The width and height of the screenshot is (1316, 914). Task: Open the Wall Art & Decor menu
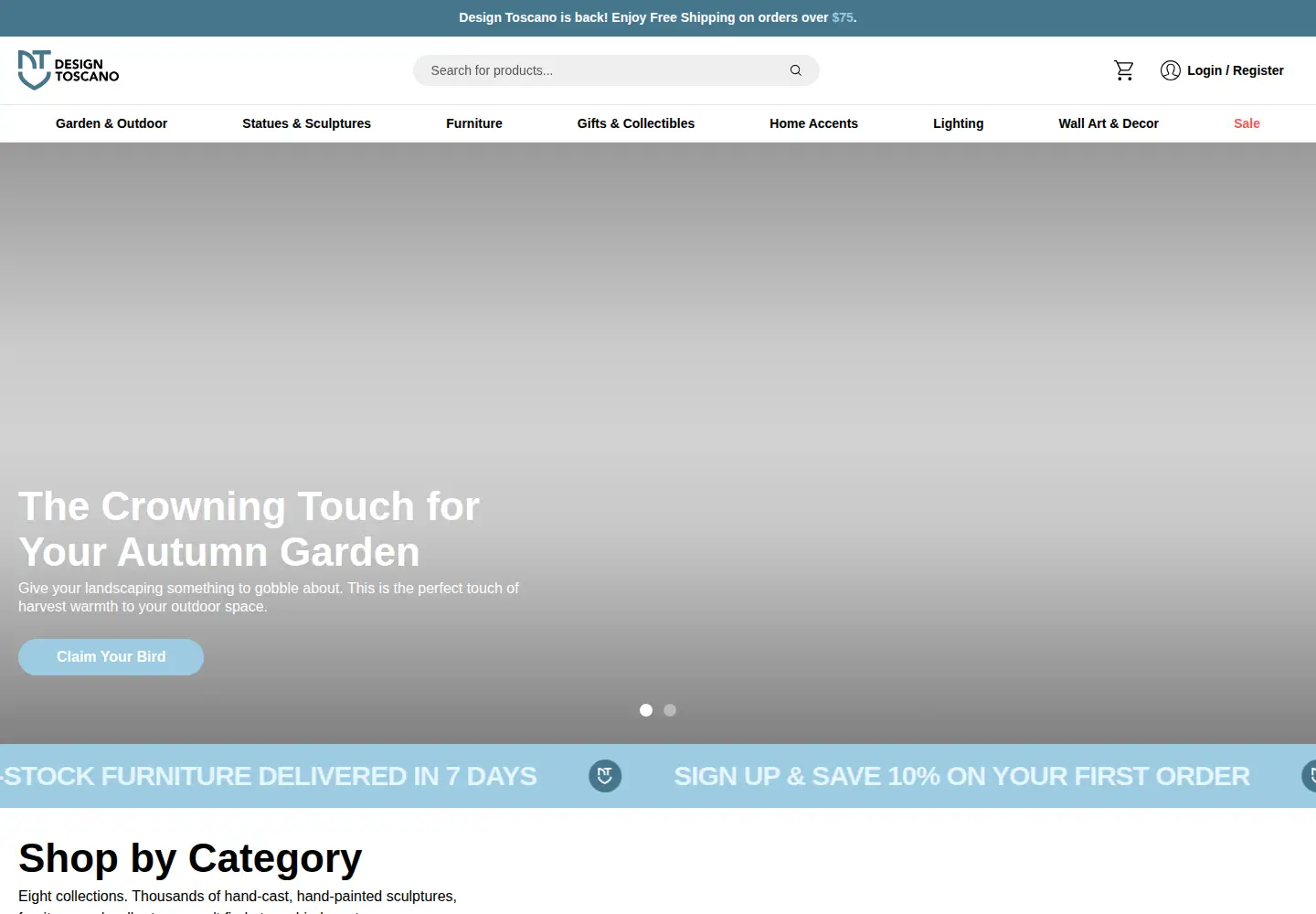click(x=1109, y=123)
